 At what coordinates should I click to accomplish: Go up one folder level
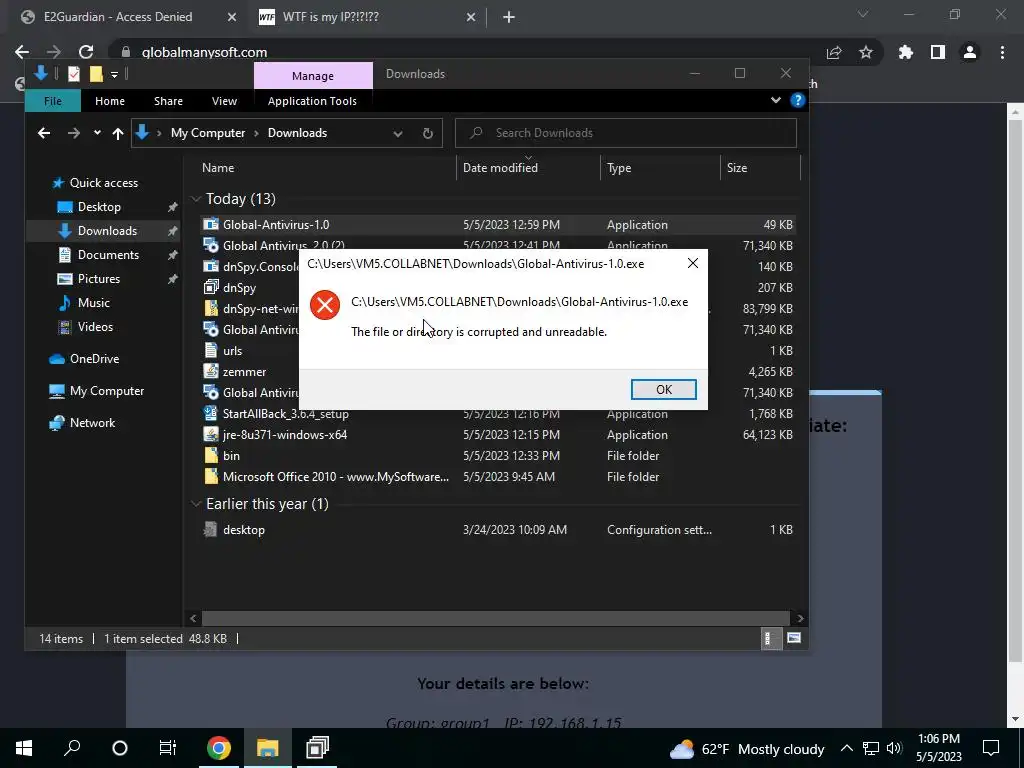(x=118, y=133)
